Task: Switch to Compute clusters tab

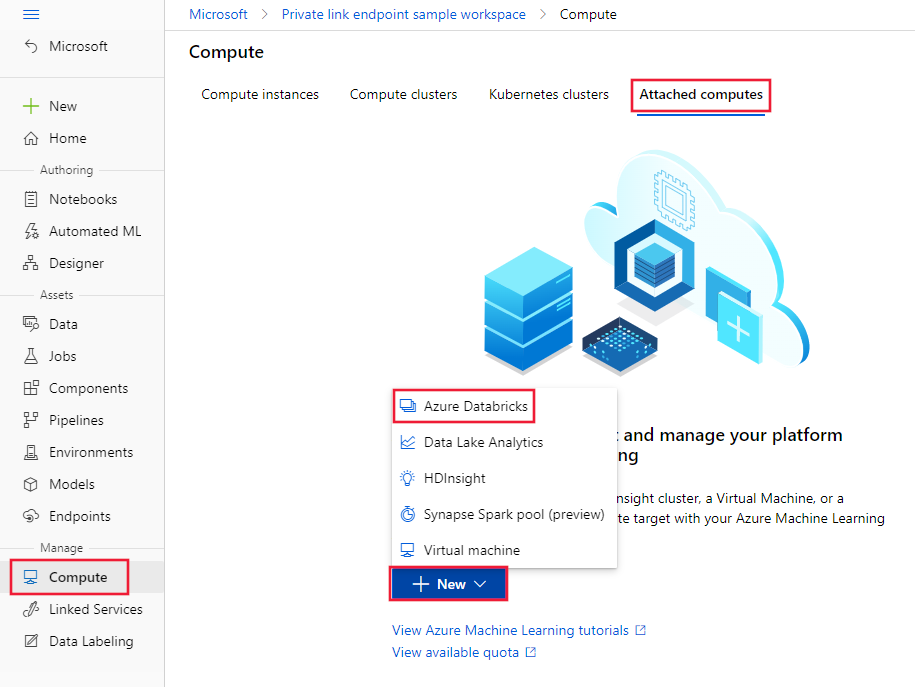Action: click(403, 95)
